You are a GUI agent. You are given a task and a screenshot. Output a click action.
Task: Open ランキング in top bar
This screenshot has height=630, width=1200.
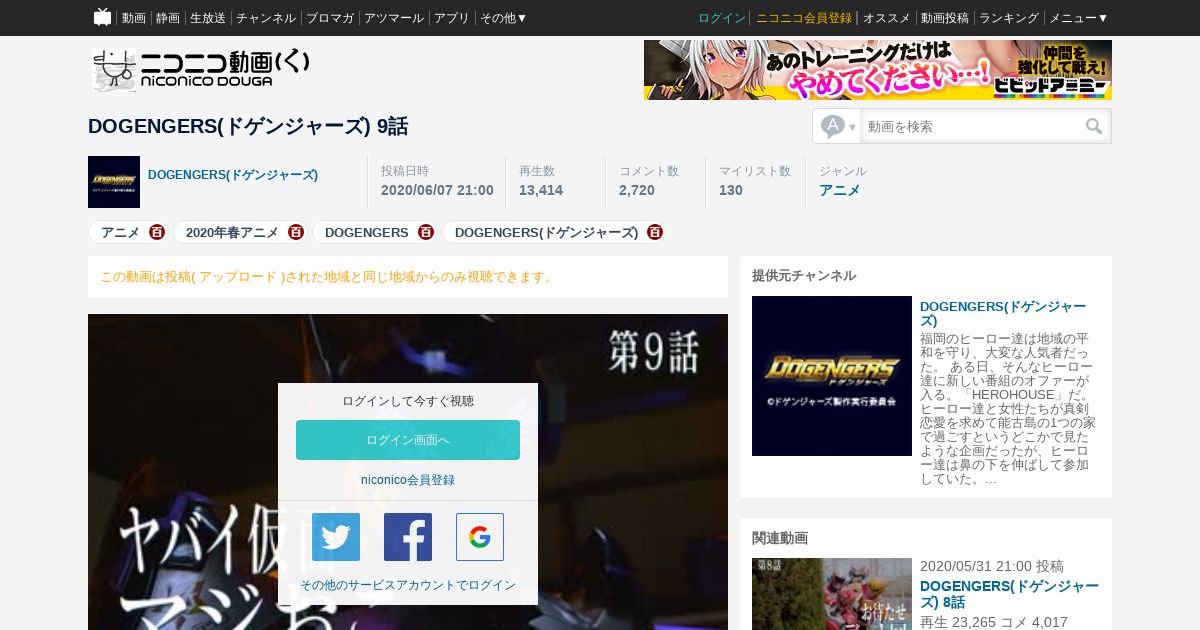[x=1009, y=18]
